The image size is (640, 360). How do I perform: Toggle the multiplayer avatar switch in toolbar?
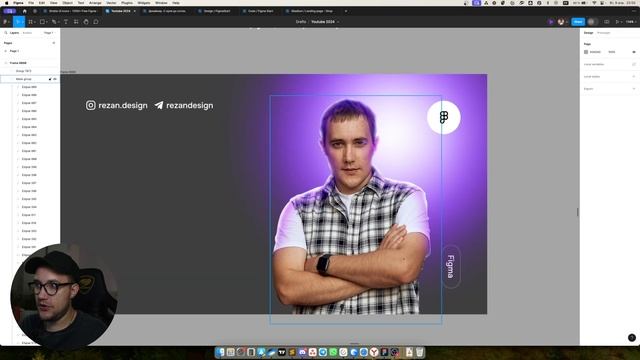point(593,22)
